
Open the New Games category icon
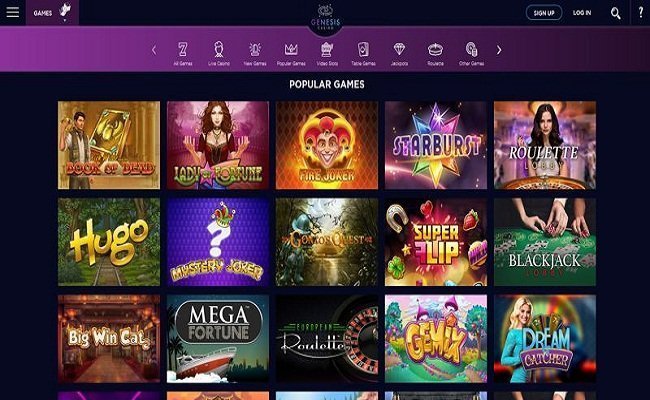coord(255,49)
